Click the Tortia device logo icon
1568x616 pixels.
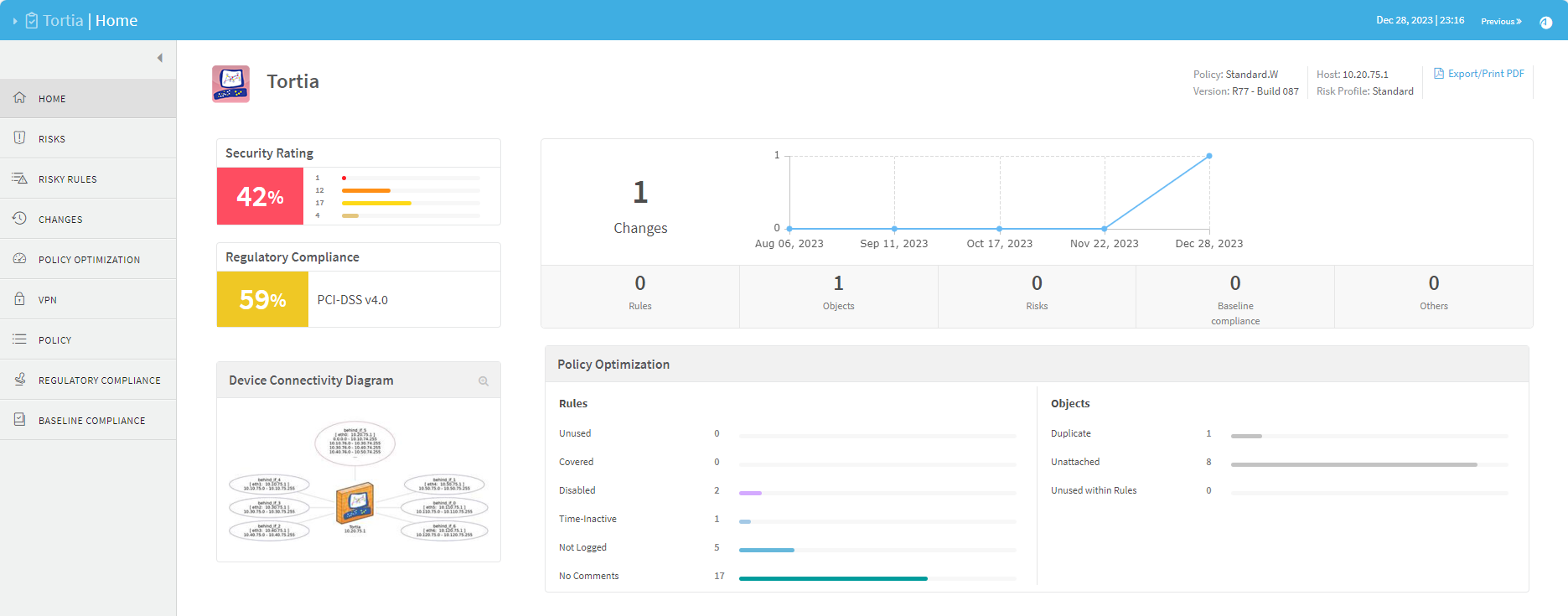[230, 84]
